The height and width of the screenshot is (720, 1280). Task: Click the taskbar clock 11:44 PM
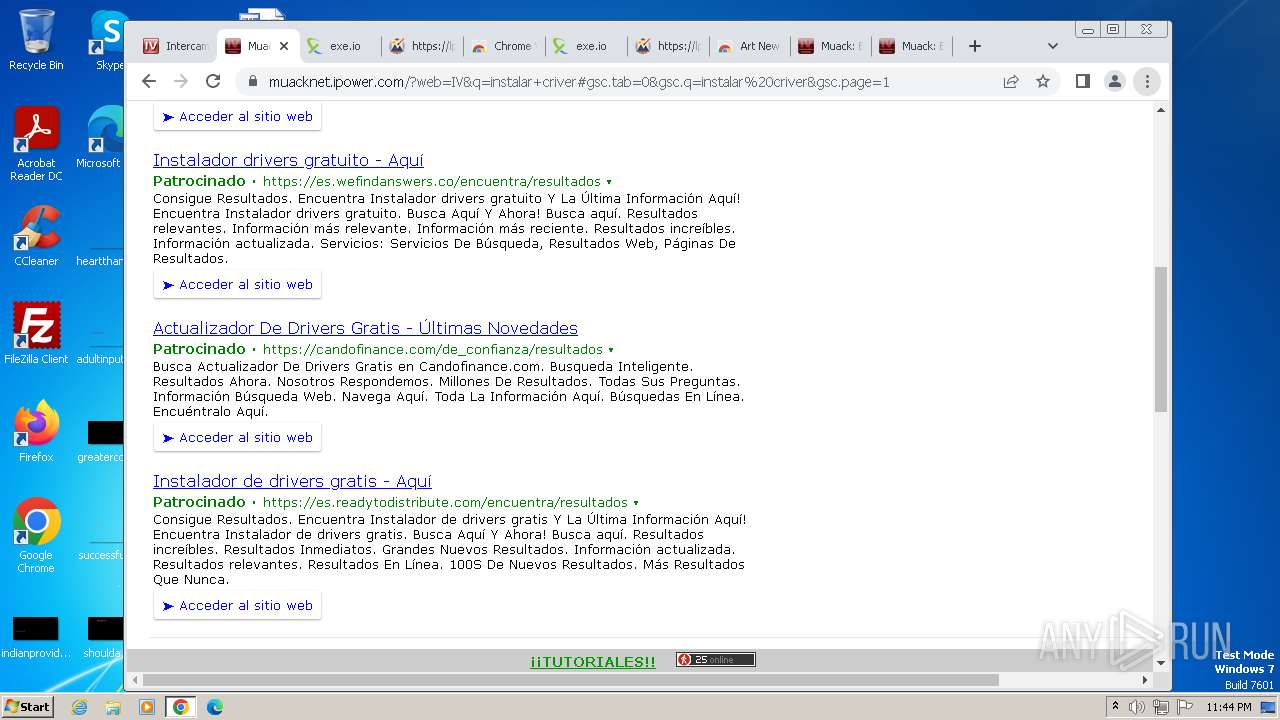pyautogui.click(x=1229, y=707)
